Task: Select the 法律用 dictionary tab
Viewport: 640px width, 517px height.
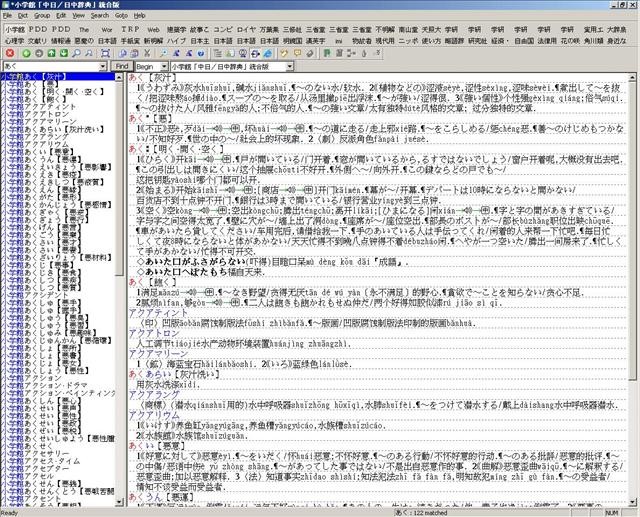Action: (547, 41)
